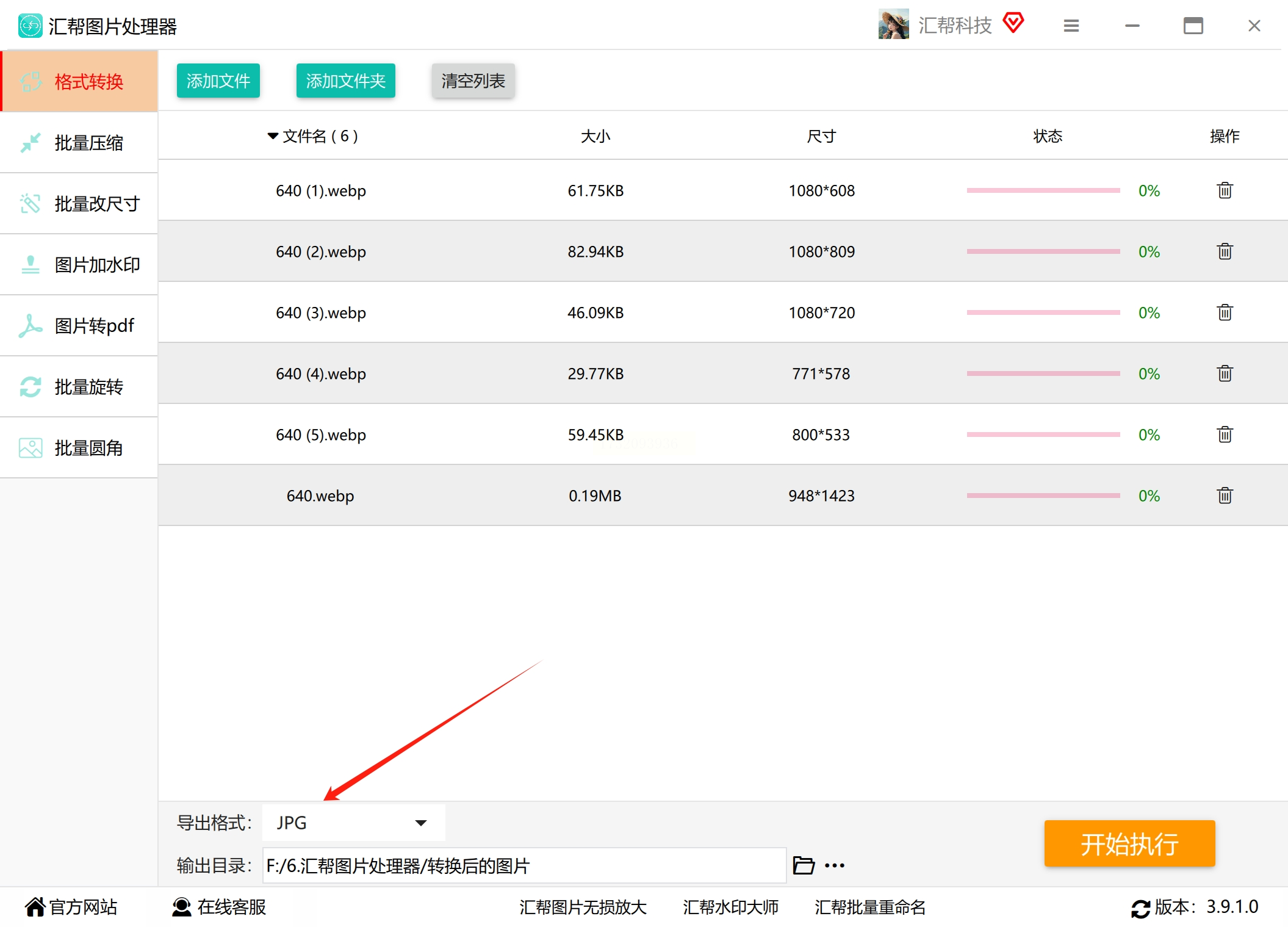This screenshot has height=927, width=1288.
Task: Remove 640 (4).webp using its trash icon
Action: 1225,373
